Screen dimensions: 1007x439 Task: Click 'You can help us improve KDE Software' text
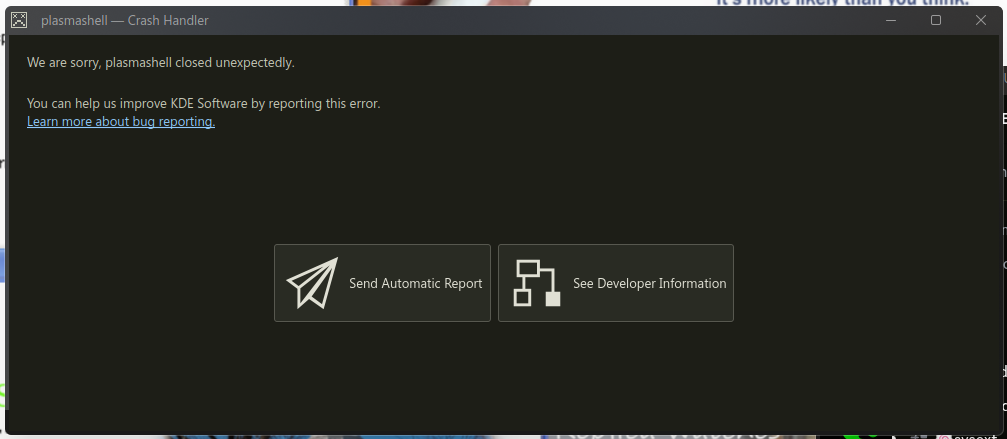(137, 103)
